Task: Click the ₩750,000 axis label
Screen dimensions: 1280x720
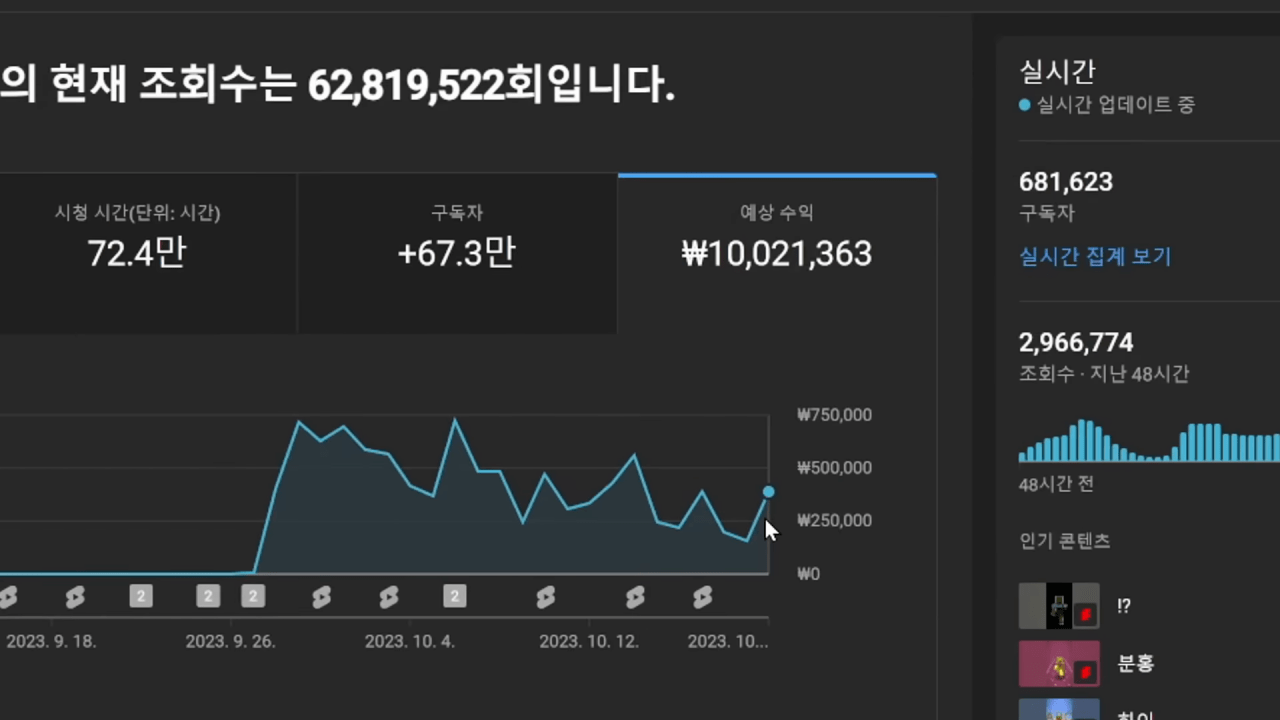Action: pyautogui.click(x=835, y=415)
